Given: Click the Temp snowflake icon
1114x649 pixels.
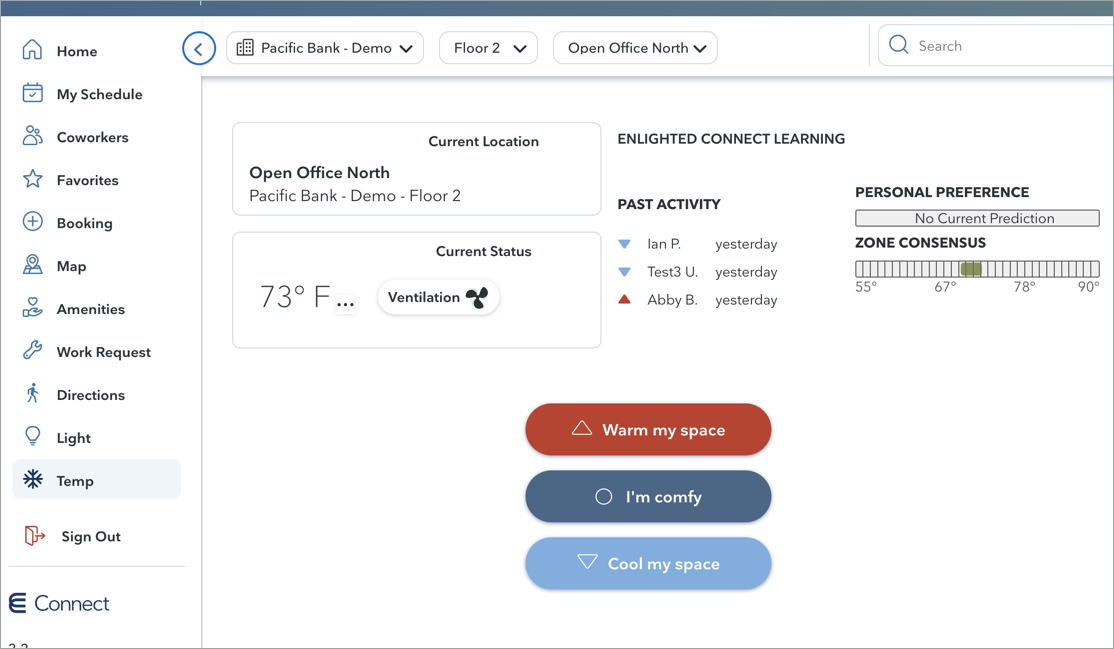Looking at the screenshot, I should pyautogui.click(x=32, y=479).
